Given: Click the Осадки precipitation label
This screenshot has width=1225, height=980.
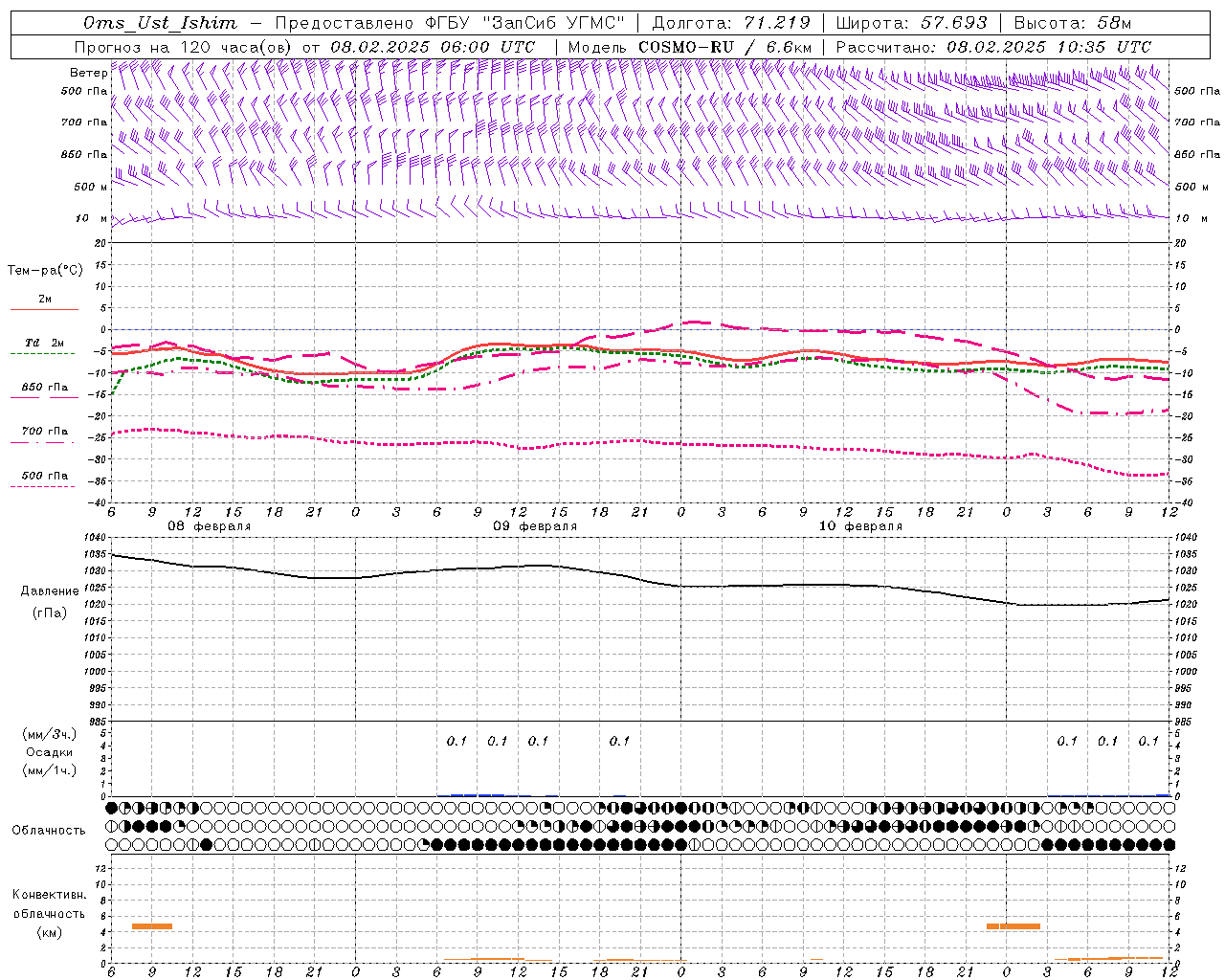Looking at the screenshot, I should (50, 752).
